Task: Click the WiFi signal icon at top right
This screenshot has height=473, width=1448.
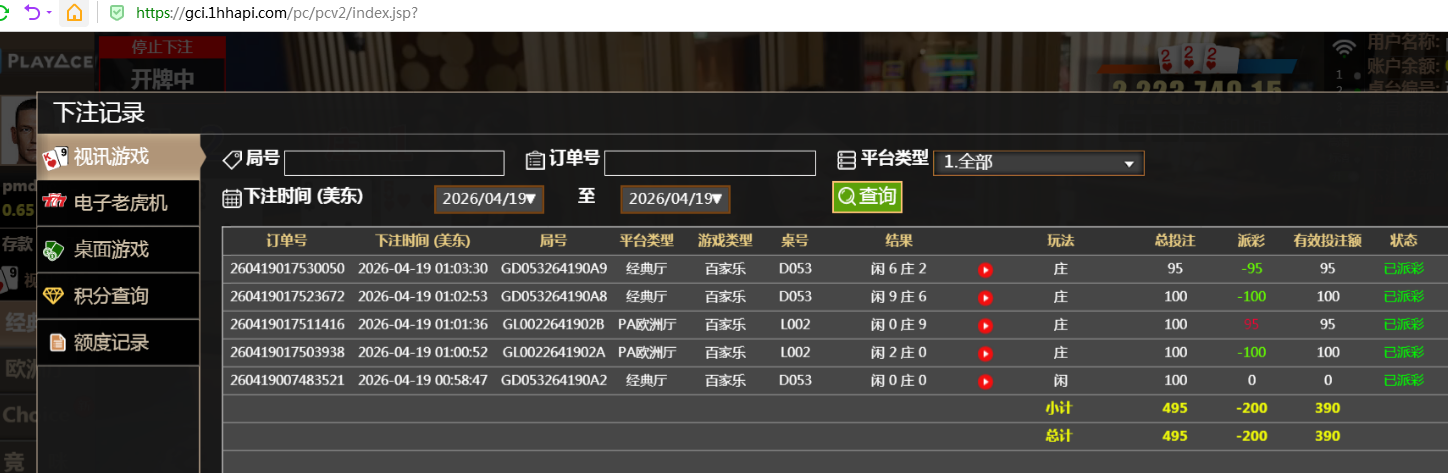Action: [1345, 48]
